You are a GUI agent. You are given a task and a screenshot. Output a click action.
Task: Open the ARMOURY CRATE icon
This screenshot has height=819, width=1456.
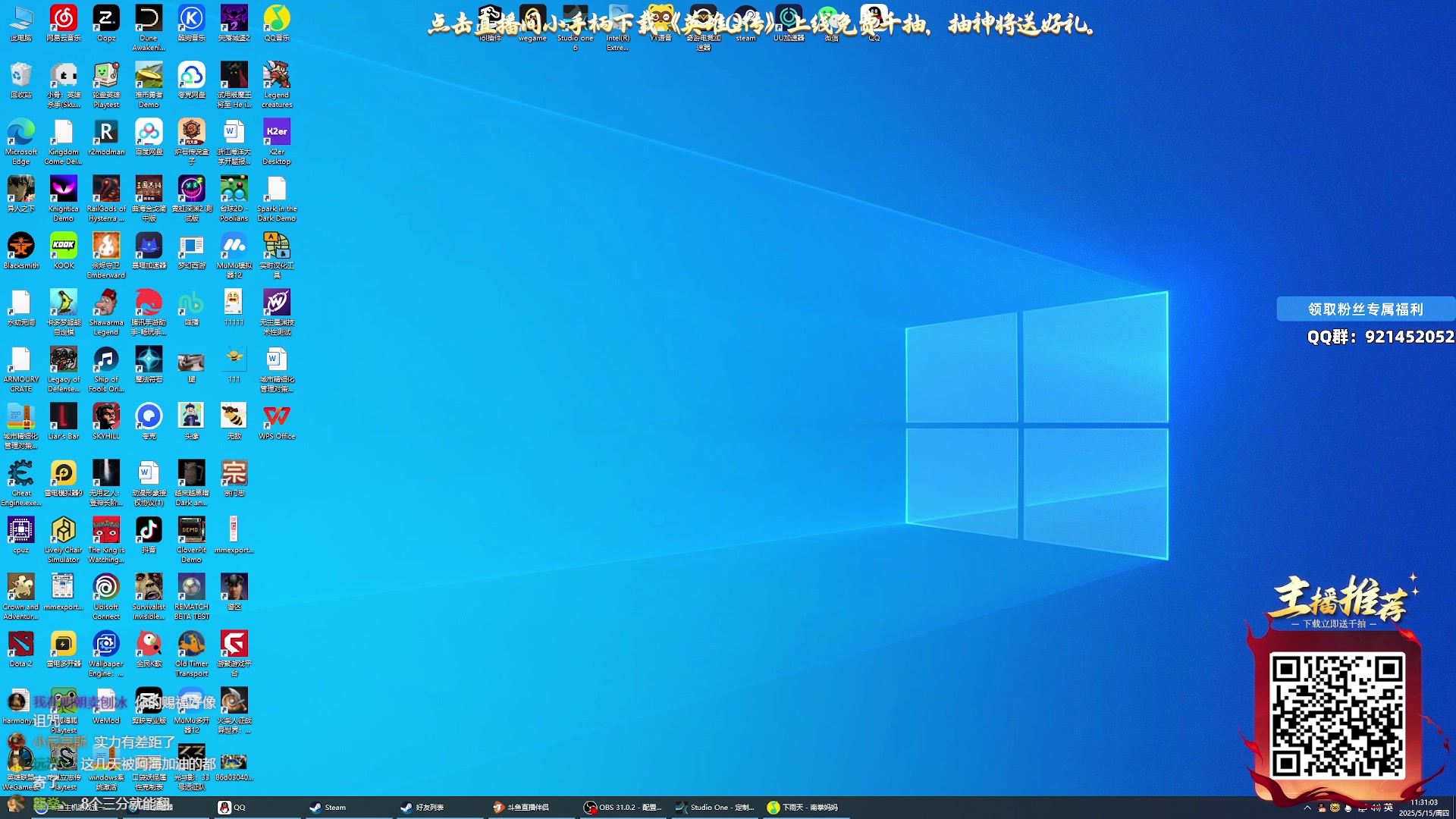pyautogui.click(x=21, y=369)
